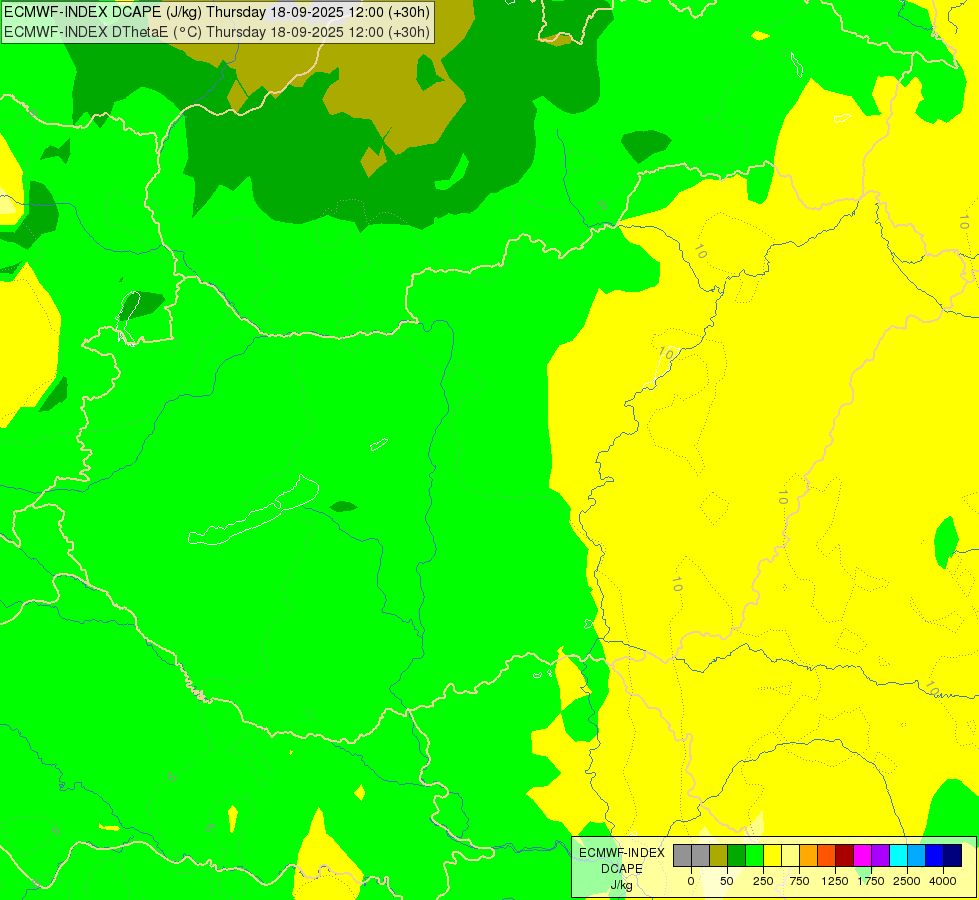The width and height of the screenshot is (979, 900).
Task: Click the legend value 1750
Action: click(x=871, y=881)
